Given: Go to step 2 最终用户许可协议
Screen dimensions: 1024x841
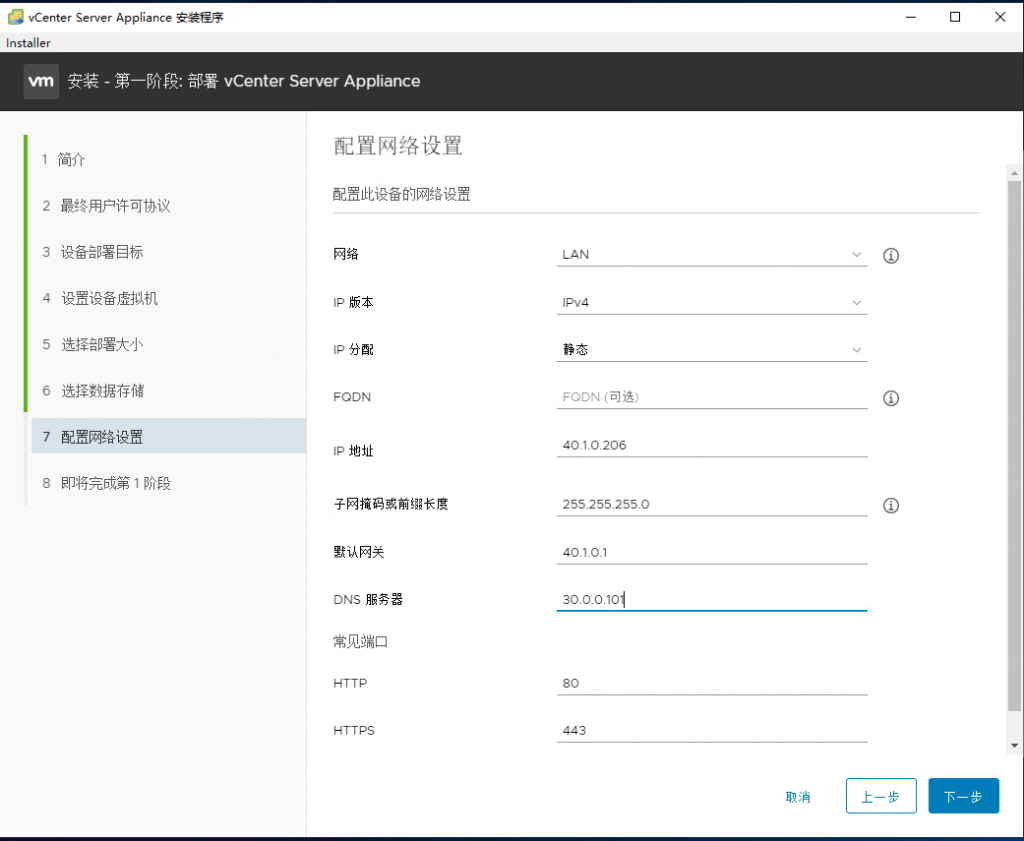Looking at the screenshot, I should pos(106,206).
